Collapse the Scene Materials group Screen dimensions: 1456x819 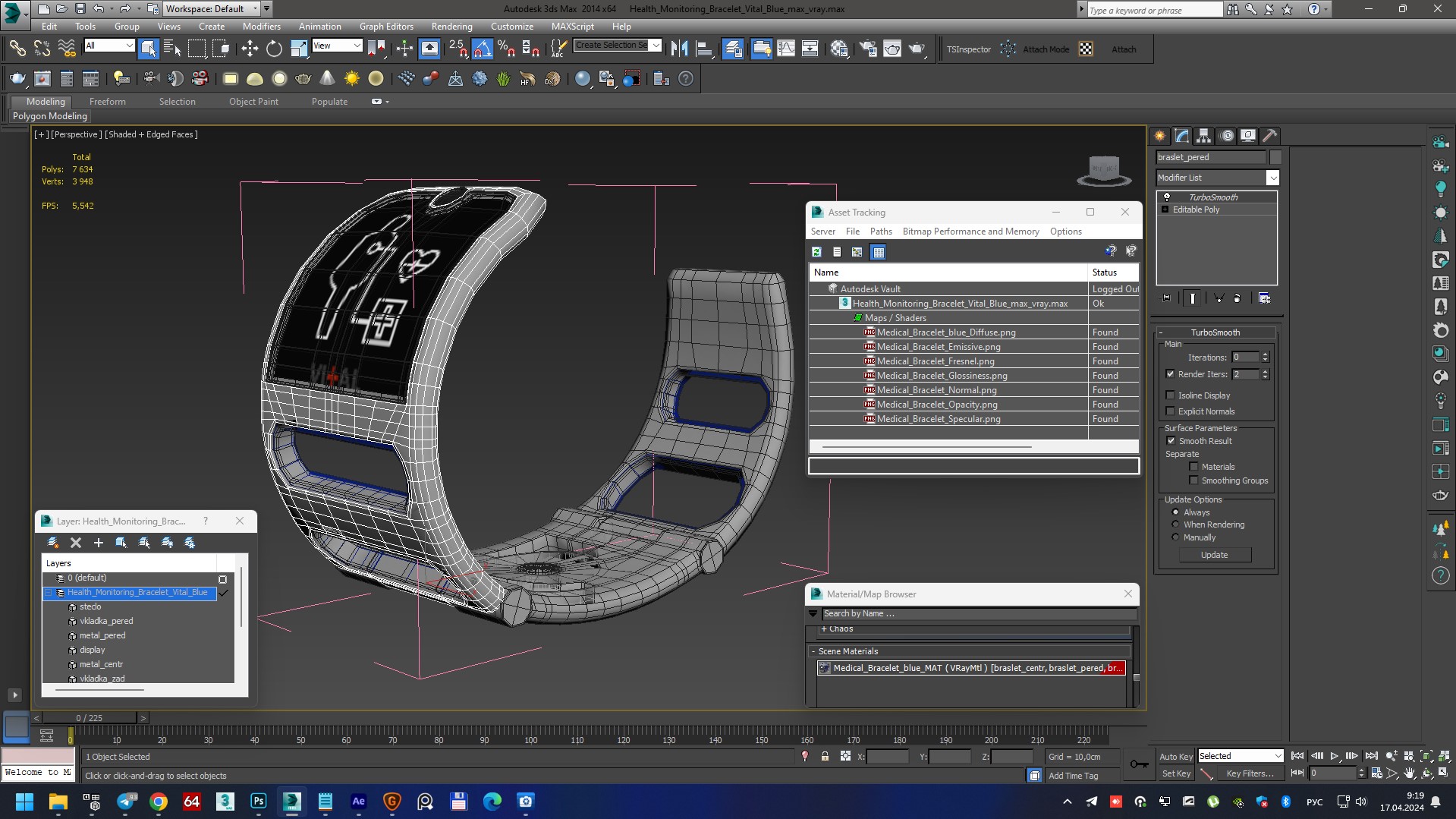(x=813, y=651)
